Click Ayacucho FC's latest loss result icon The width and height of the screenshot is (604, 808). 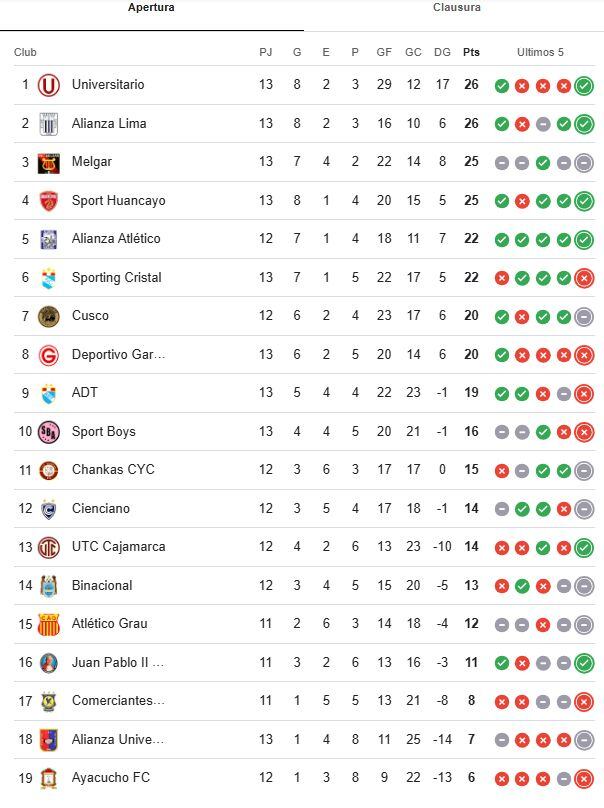pos(584,779)
